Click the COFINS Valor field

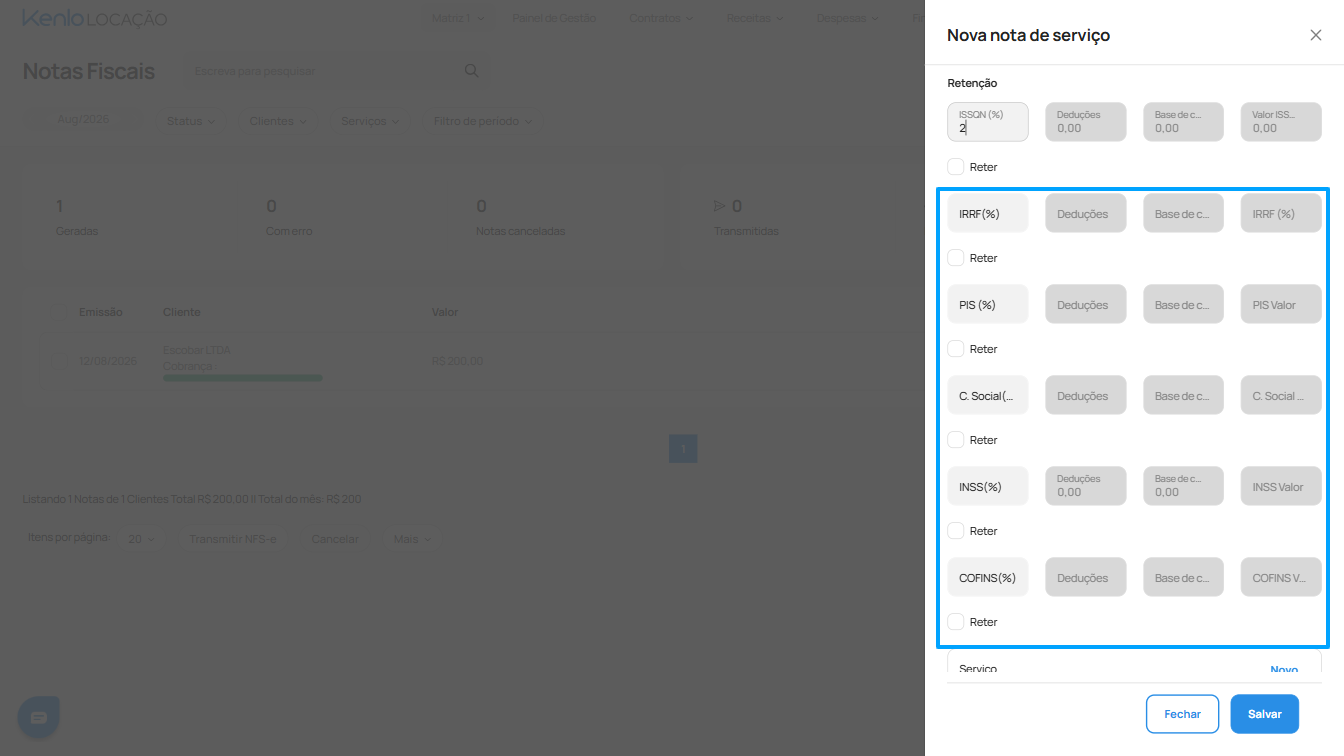click(1281, 577)
